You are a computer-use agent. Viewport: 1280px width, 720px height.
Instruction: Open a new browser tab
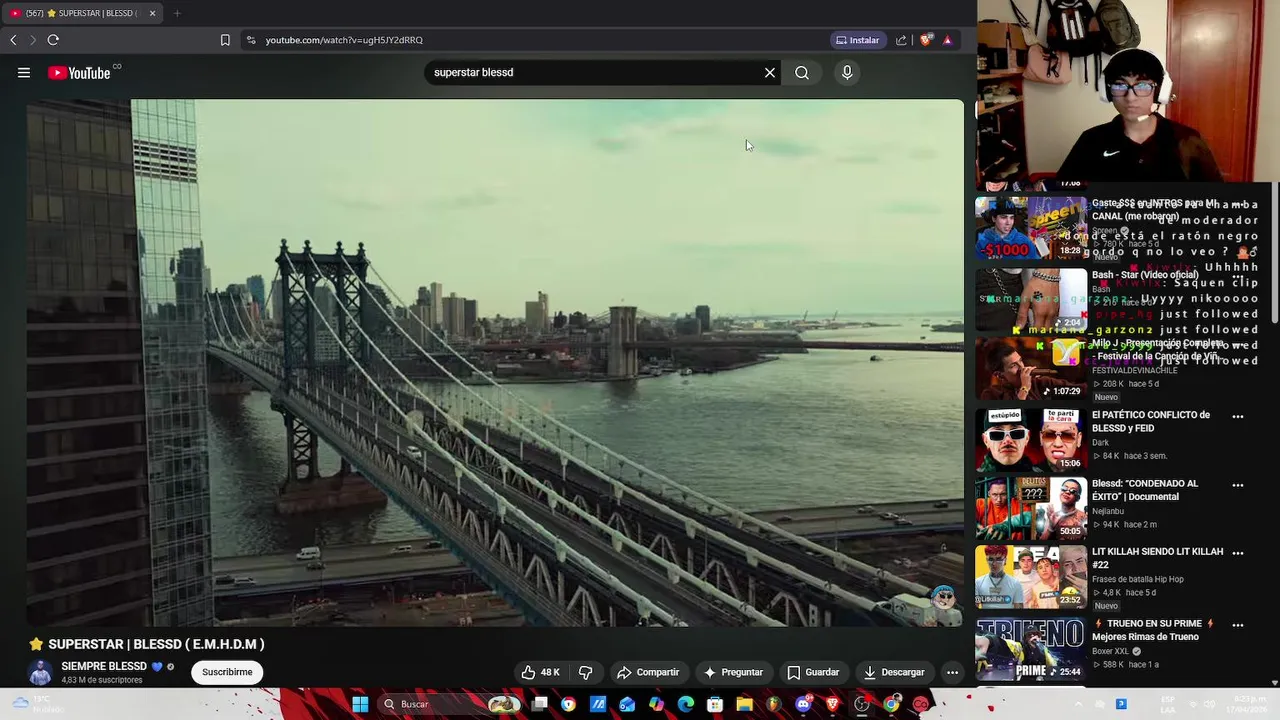[x=177, y=13]
